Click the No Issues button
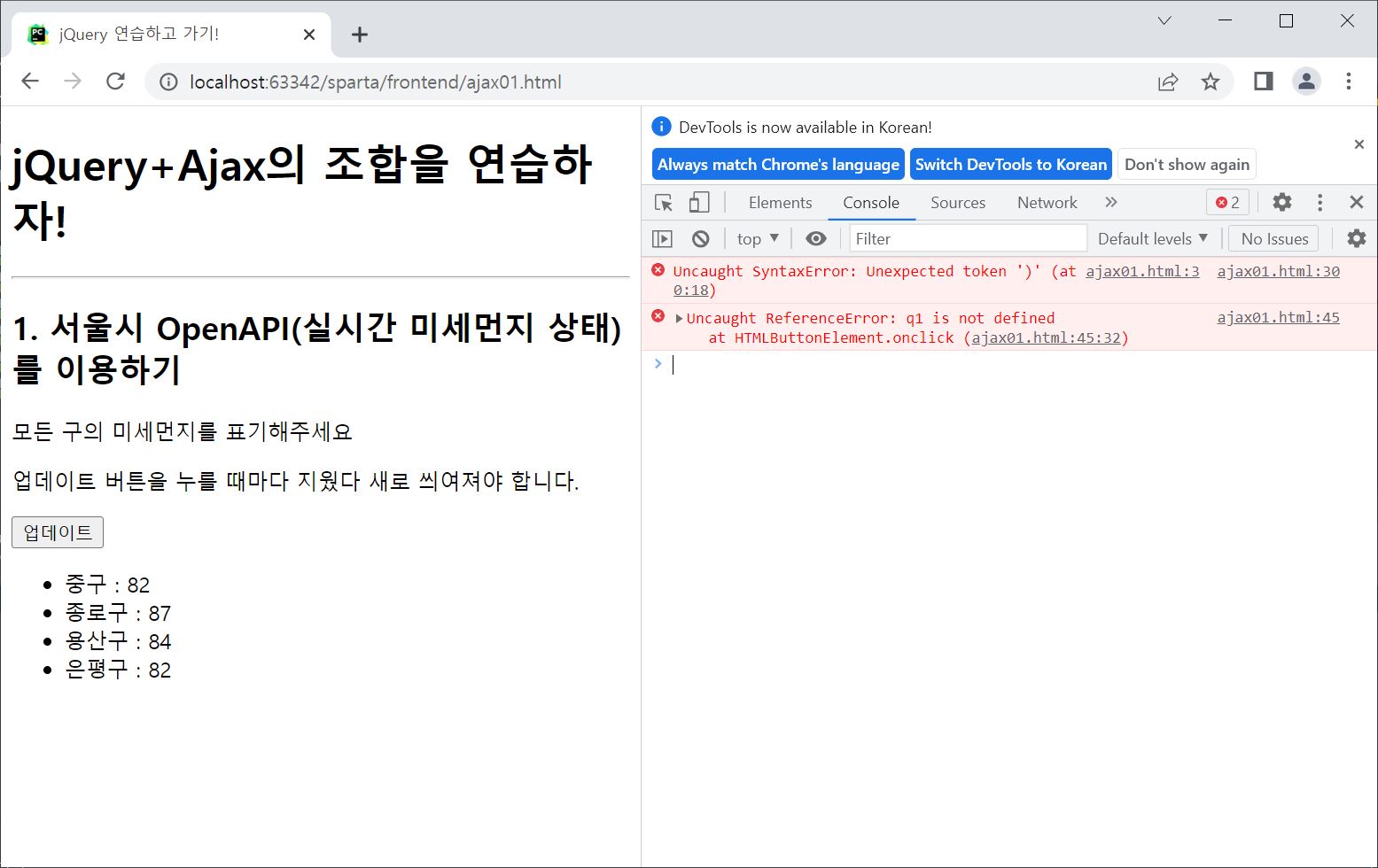 [1274, 239]
